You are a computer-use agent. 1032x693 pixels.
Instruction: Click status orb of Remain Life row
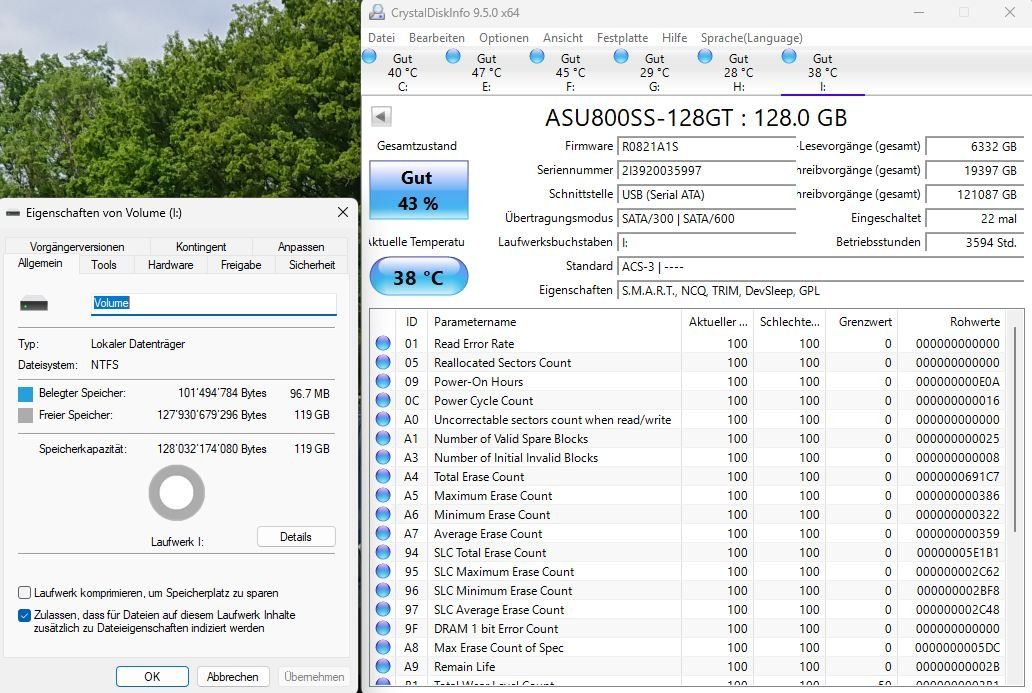coord(383,666)
